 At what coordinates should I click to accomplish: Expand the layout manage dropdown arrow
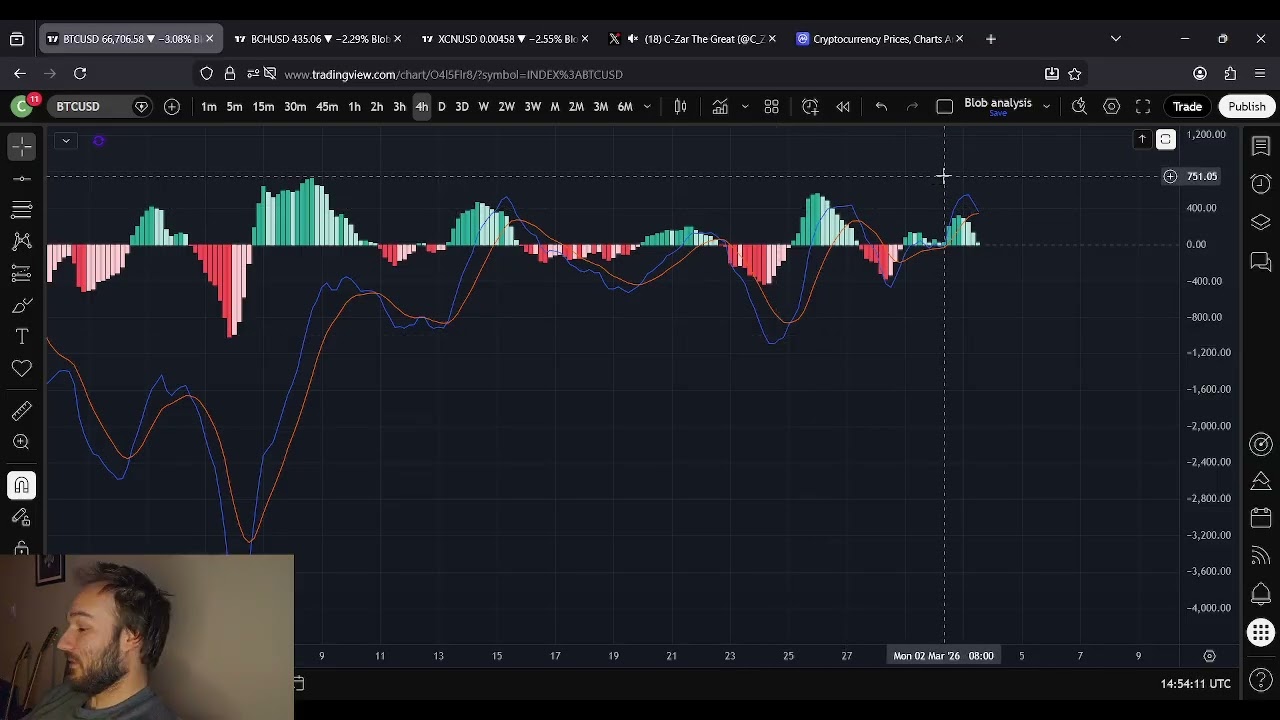pos(1046,106)
